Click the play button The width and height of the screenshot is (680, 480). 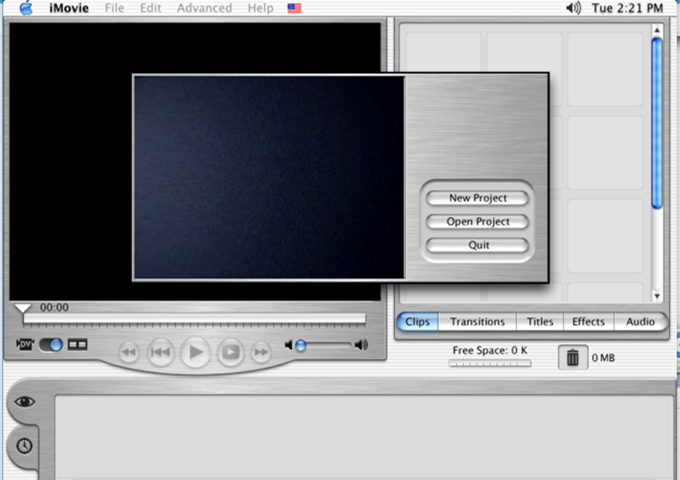196,352
